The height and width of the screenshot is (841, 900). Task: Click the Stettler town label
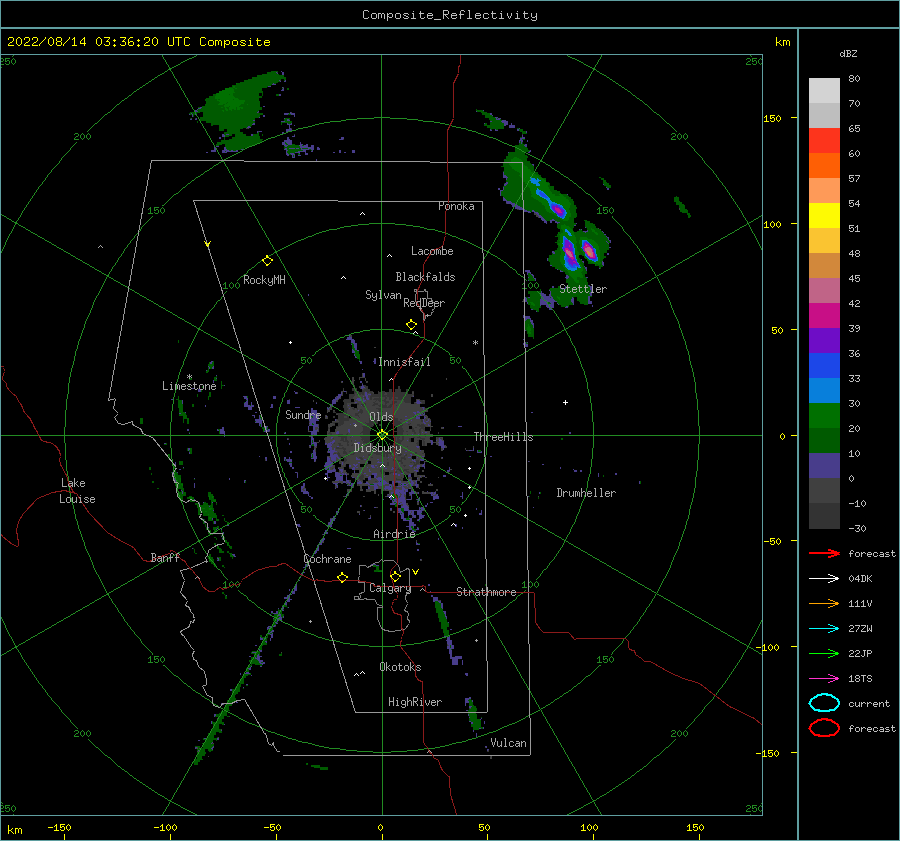click(583, 289)
